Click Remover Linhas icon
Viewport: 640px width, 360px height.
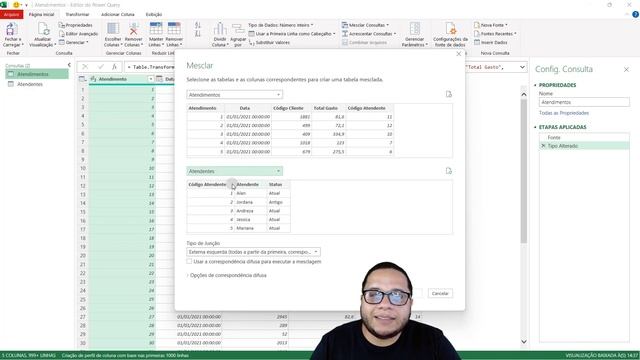(174, 29)
